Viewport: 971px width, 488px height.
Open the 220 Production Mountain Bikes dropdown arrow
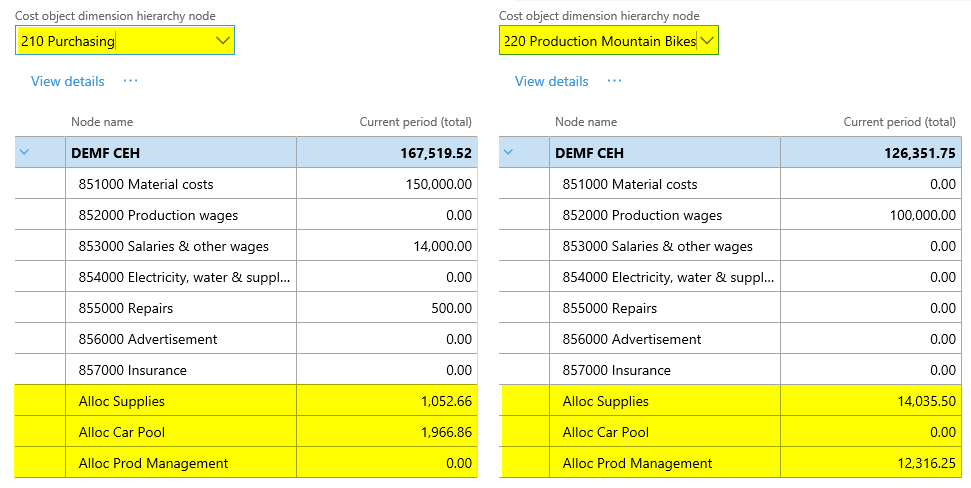click(x=707, y=41)
